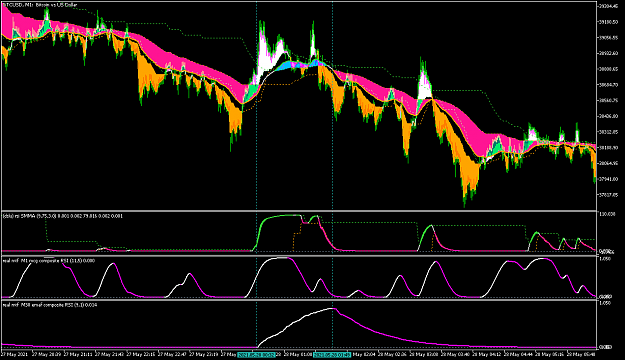Click the '27 May 22:15' time axis label
Screen dimensions: 625x360
(x=141, y=354)
